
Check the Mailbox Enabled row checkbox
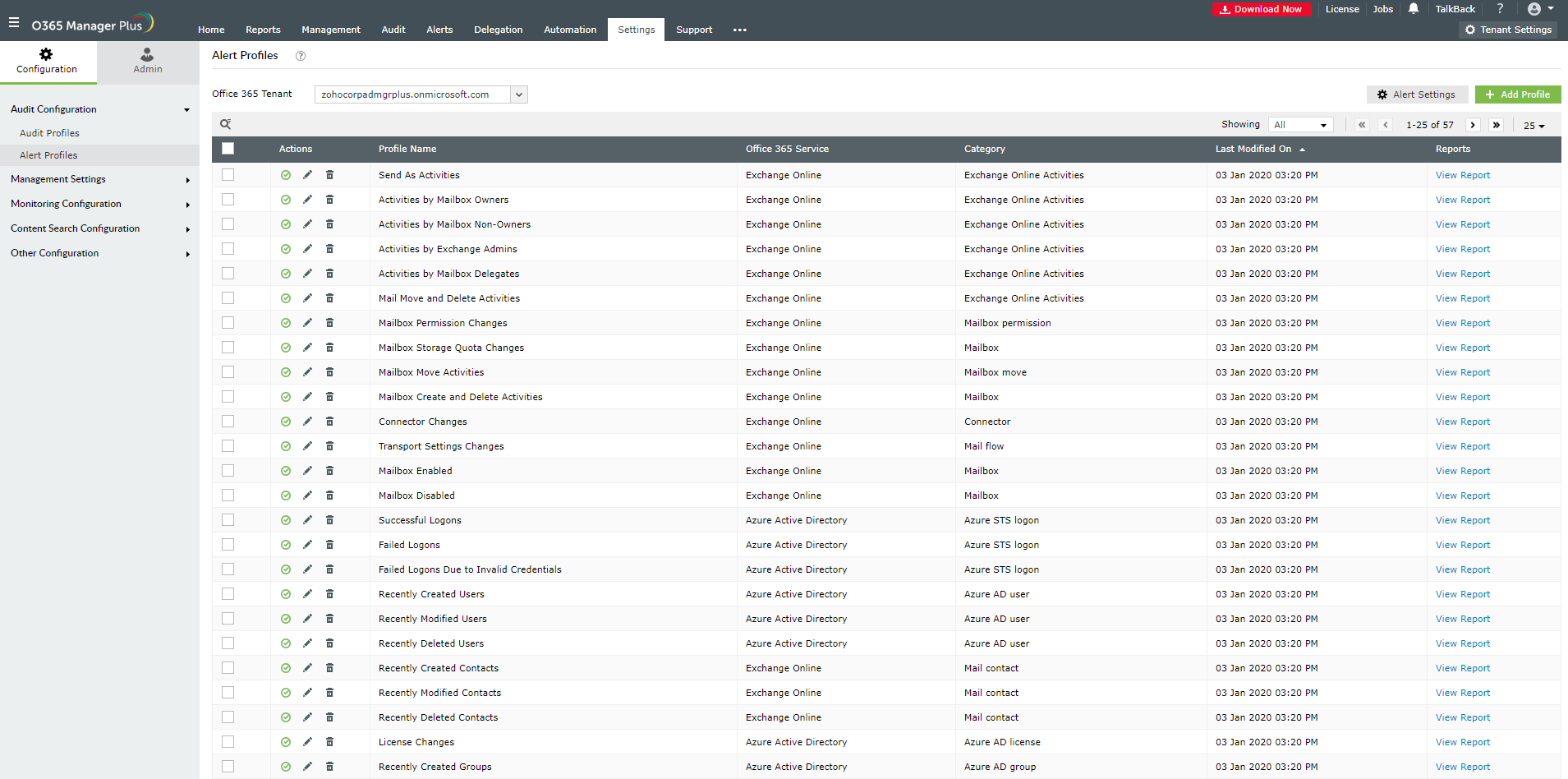[228, 471]
